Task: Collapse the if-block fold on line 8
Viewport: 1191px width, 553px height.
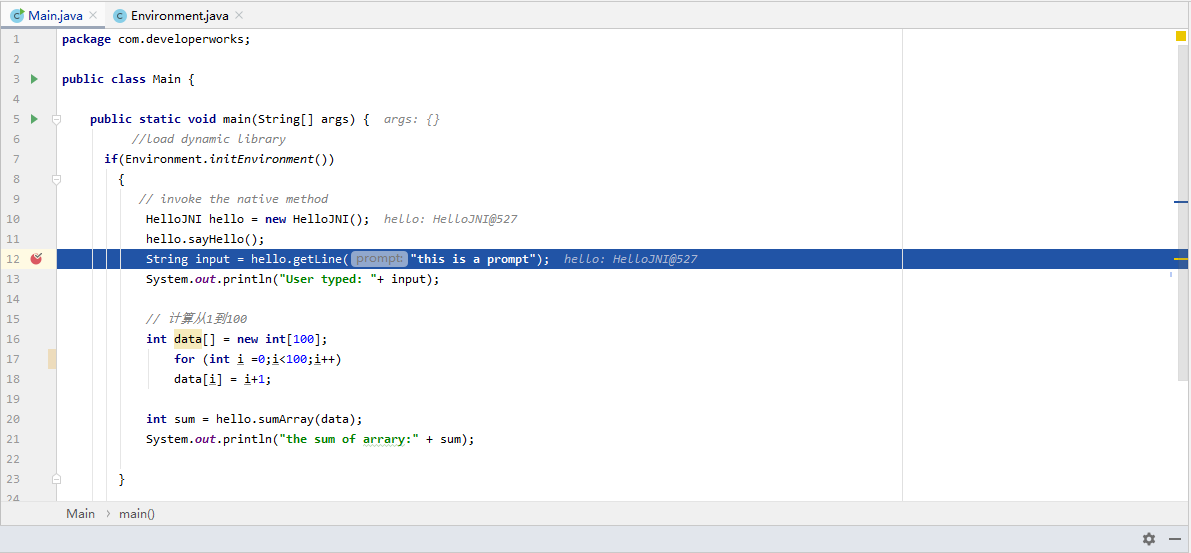Action: pyautogui.click(x=55, y=179)
